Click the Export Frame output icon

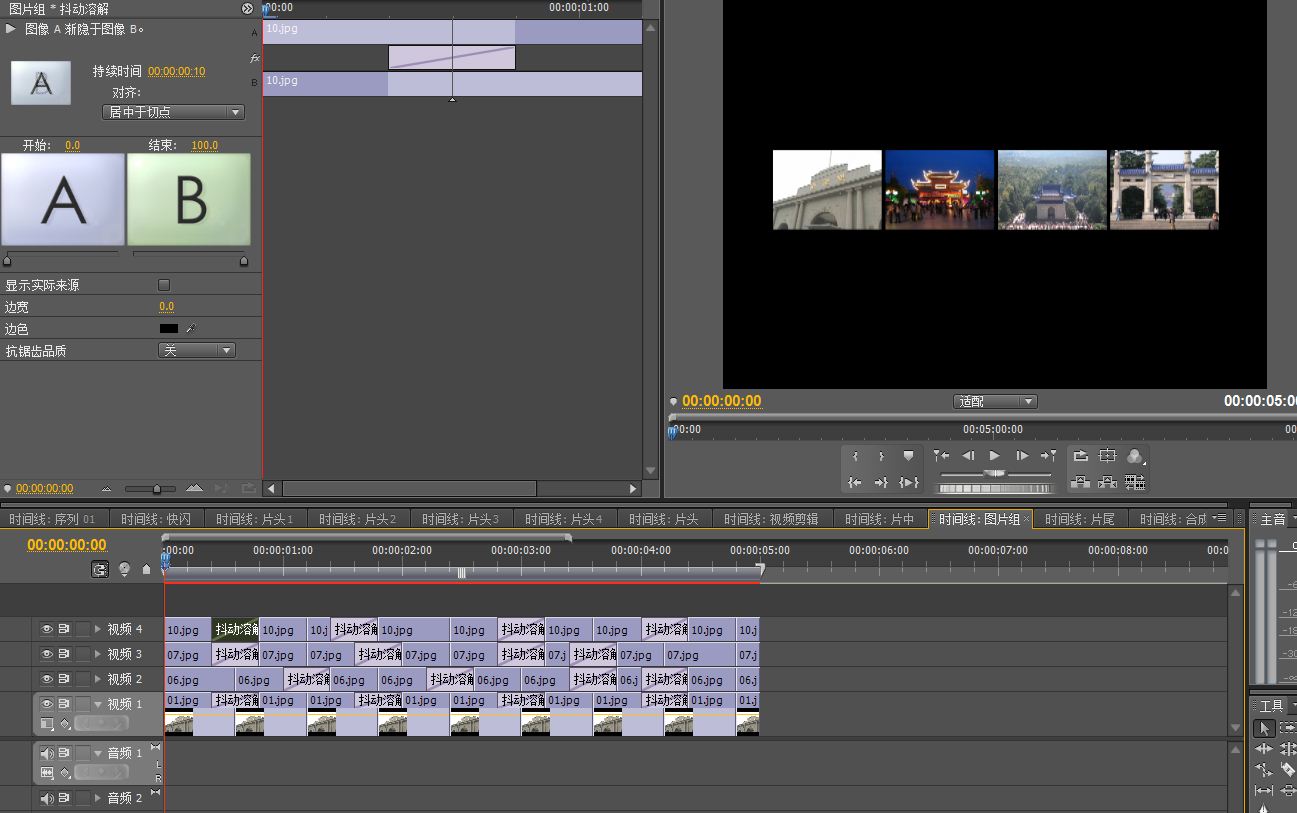click(x=1134, y=456)
